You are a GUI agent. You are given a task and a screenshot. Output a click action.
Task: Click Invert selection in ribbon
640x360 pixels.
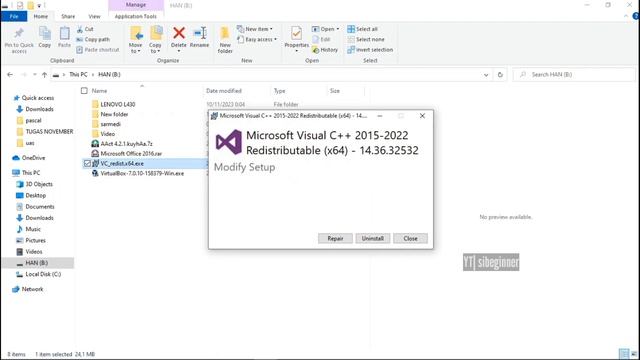coord(370,49)
